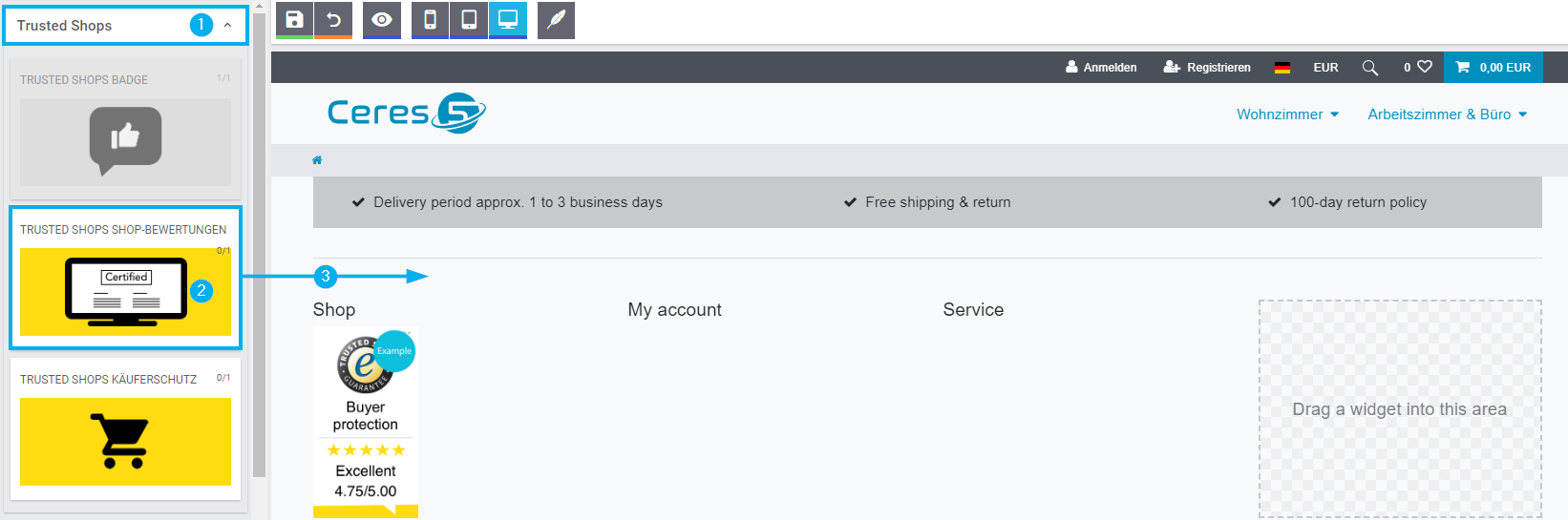Screen dimensions: 1568x520
Task: Save the layout with the floppy disk icon
Action: tap(294, 20)
